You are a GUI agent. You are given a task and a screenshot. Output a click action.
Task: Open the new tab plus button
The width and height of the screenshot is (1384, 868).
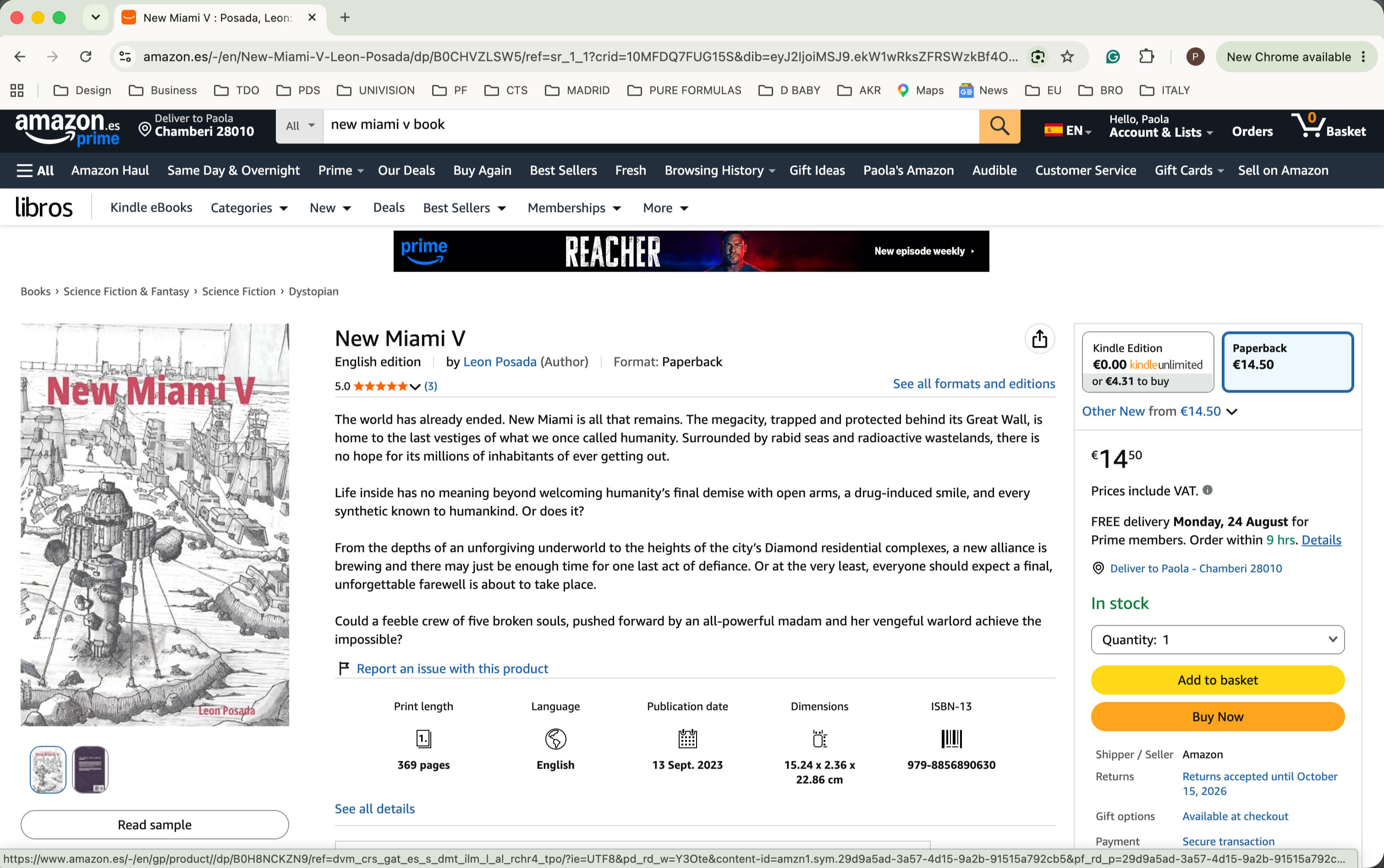[x=345, y=17]
